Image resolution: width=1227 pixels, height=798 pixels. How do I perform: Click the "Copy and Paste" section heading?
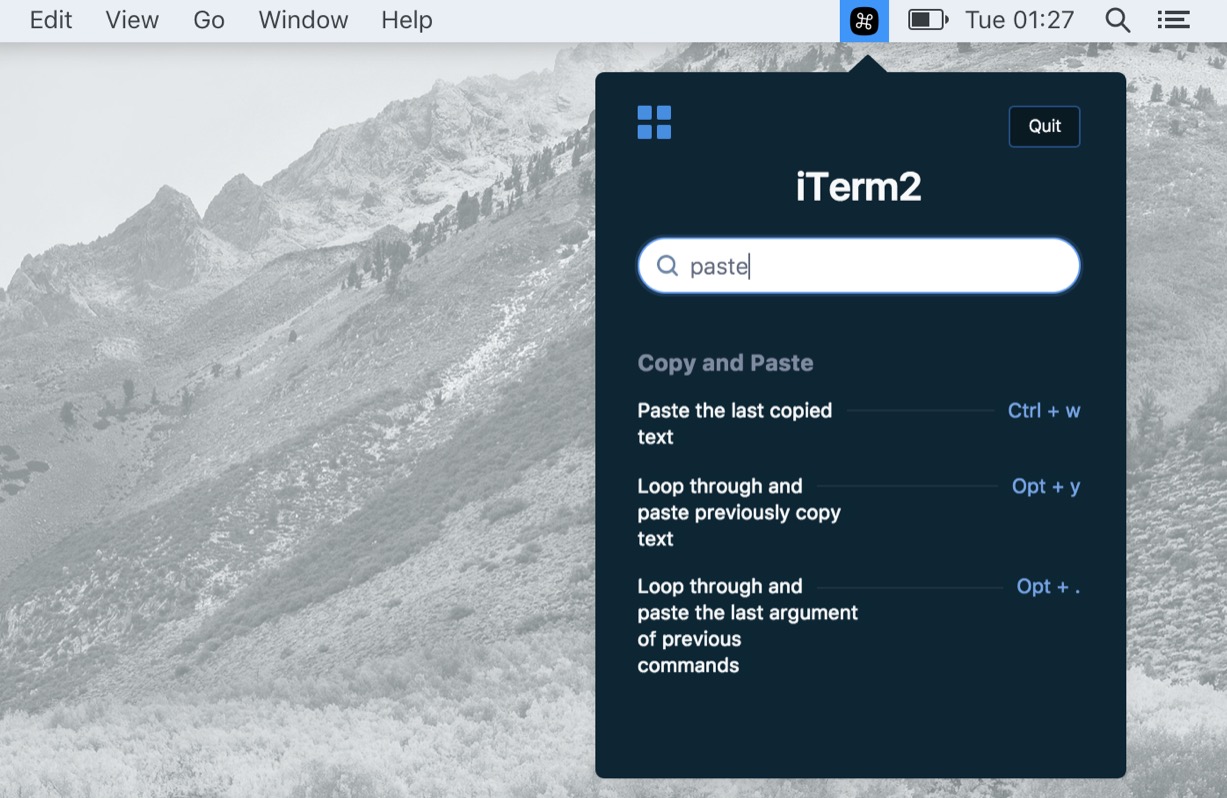point(725,363)
